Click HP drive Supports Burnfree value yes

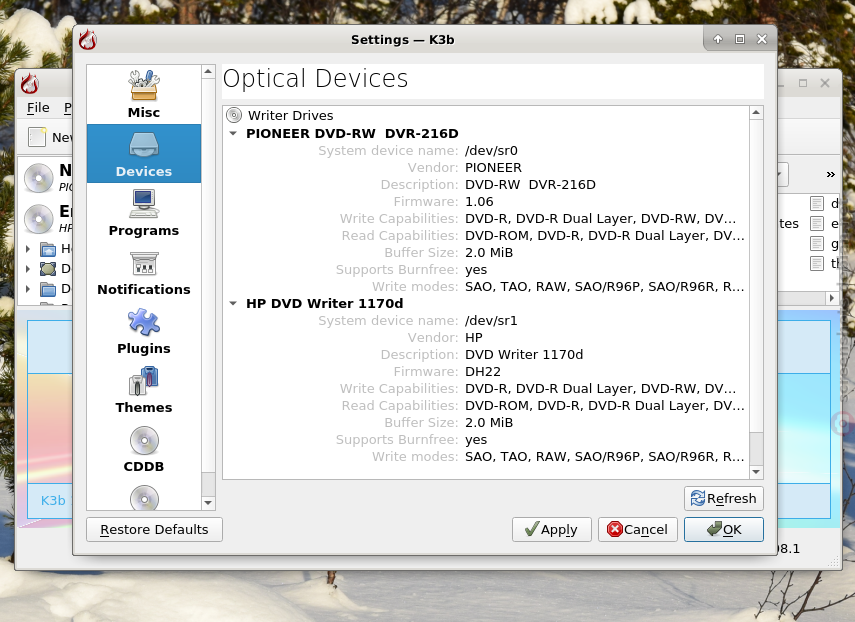[x=475, y=440]
